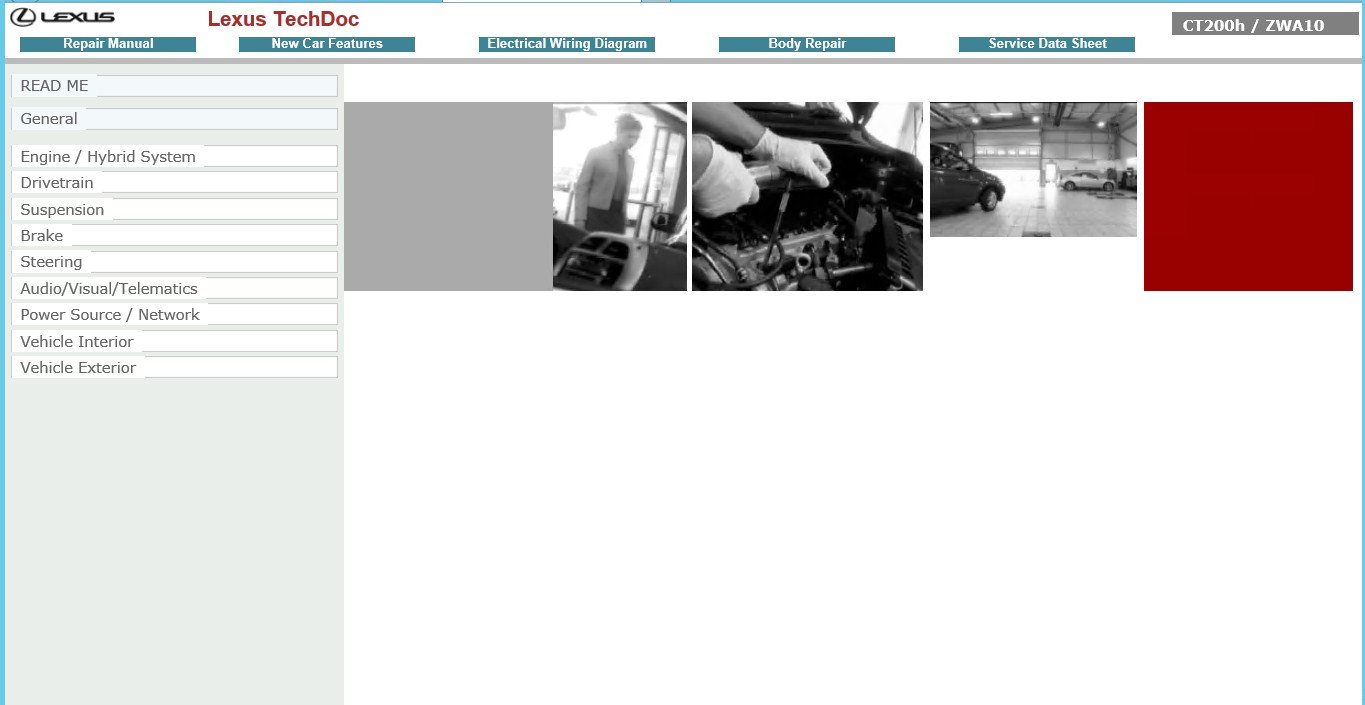Open the Body Repair tab
Screen dimensions: 1365x705
[807, 44]
